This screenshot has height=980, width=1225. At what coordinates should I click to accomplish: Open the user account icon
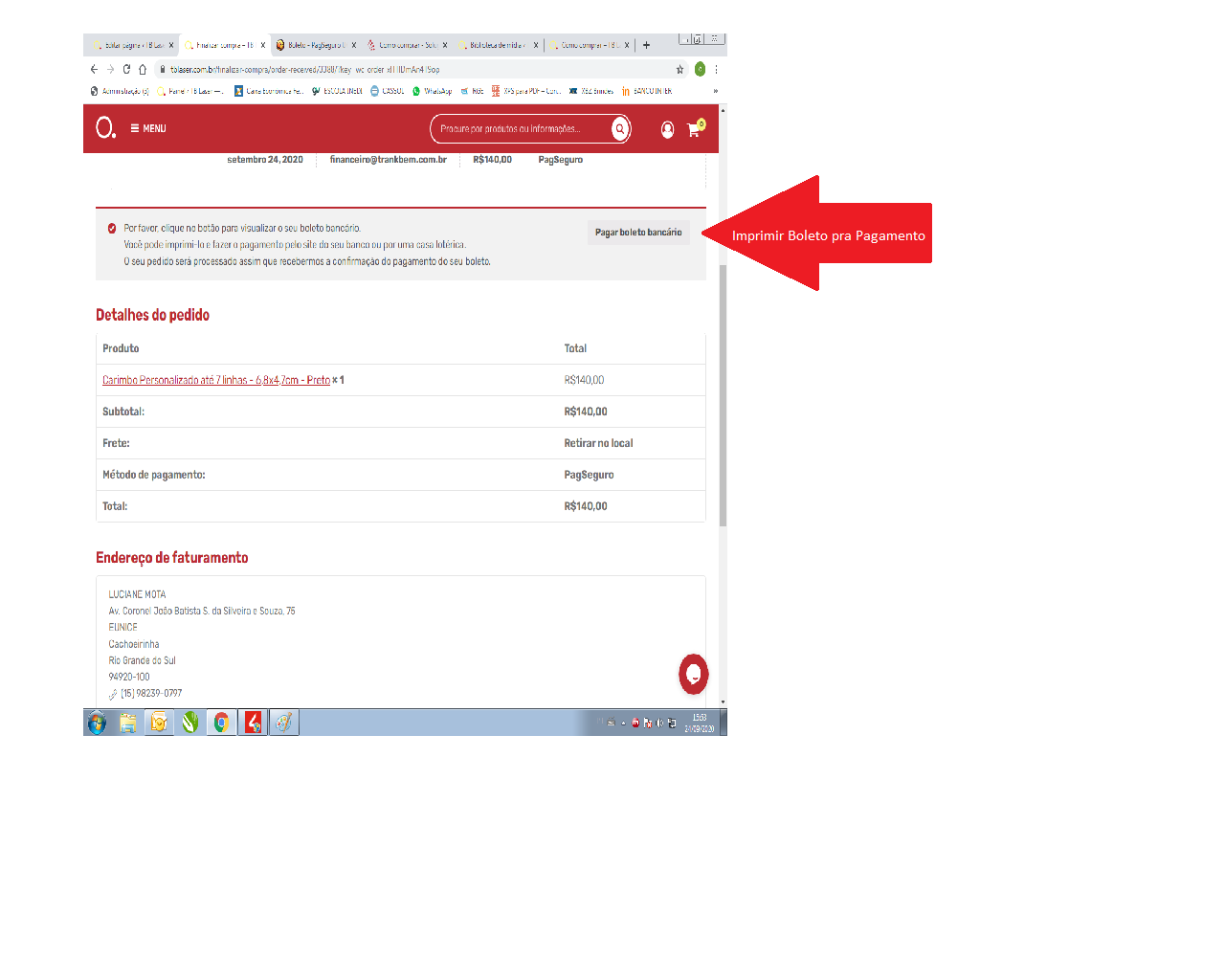pyautogui.click(x=667, y=129)
